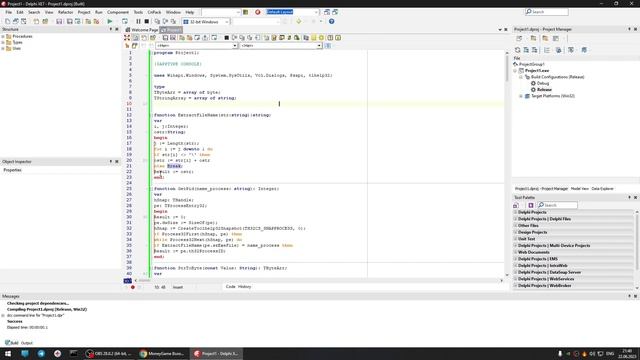Image resolution: width=640 pixels, height=360 pixels.
Task: Select the Release build configuration
Action: tap(544, 89)
